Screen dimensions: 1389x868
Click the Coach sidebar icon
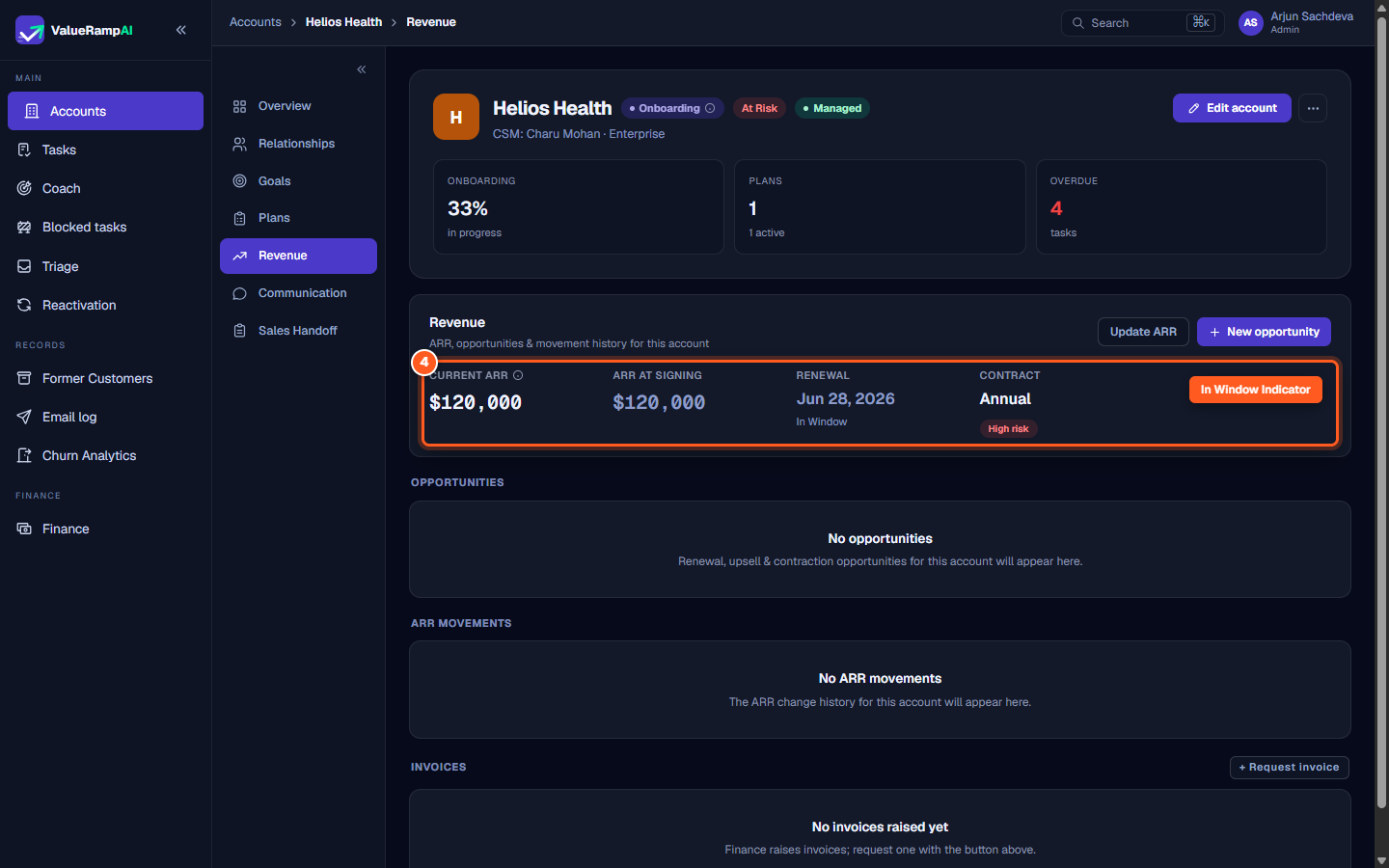[24, 188]
